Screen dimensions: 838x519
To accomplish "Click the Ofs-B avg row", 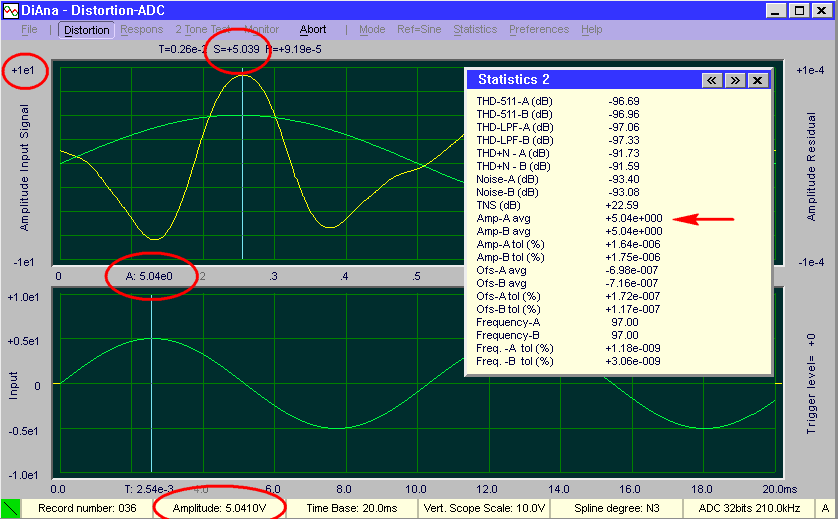I will 568,283.
